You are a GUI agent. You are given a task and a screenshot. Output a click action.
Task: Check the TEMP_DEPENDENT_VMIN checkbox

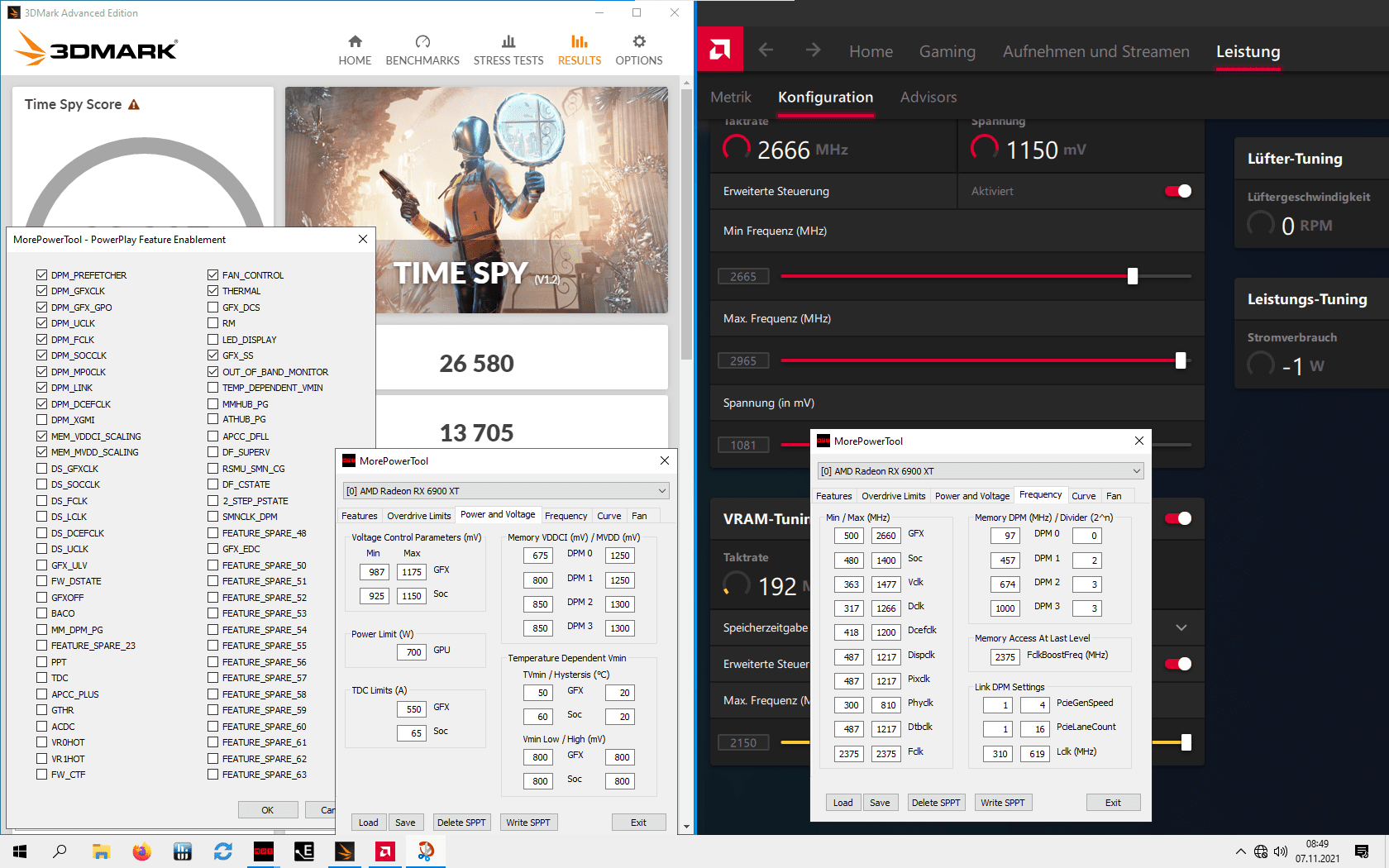pos(212,388)
